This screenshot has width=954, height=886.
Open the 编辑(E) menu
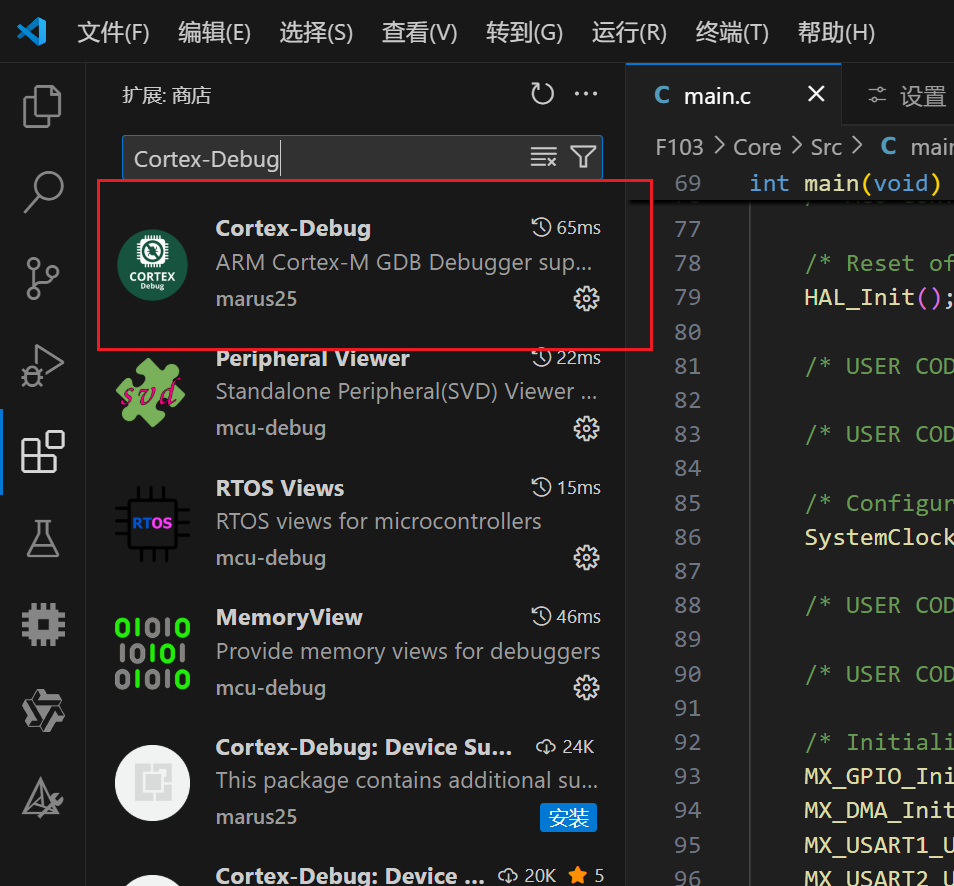214,32
